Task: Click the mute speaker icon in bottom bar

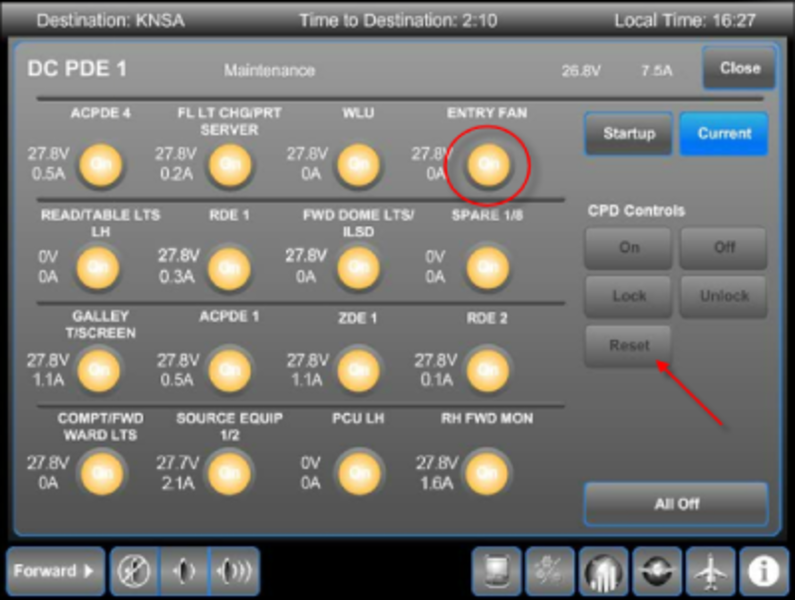Action: pos(134,572)
